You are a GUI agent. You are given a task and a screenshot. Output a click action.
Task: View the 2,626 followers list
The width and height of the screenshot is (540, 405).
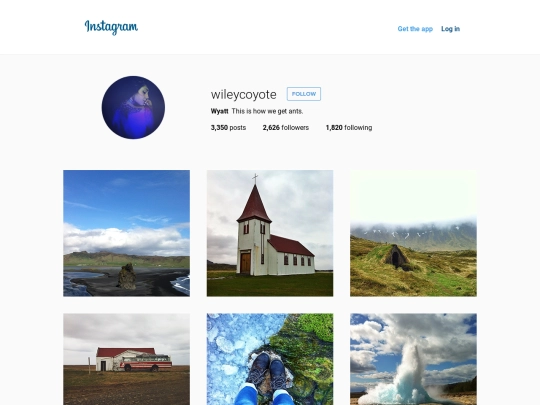point(286,128)
